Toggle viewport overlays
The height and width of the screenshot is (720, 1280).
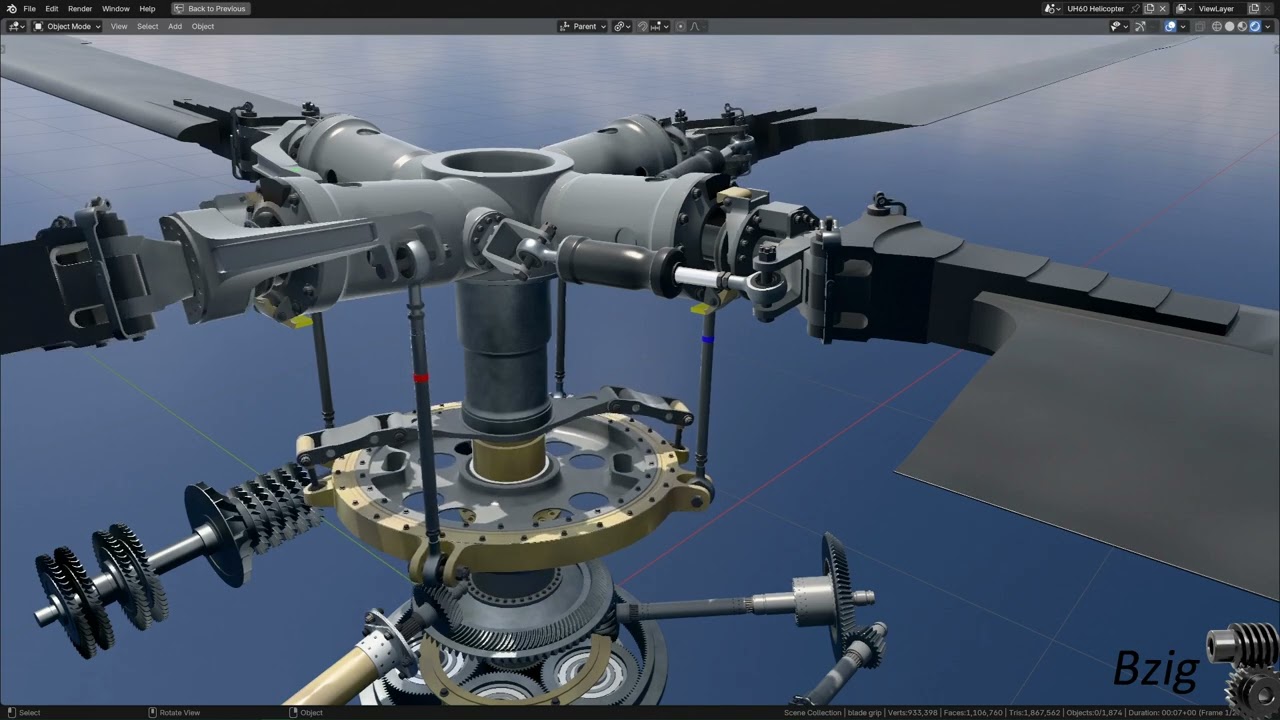[x=1170, y=26]
